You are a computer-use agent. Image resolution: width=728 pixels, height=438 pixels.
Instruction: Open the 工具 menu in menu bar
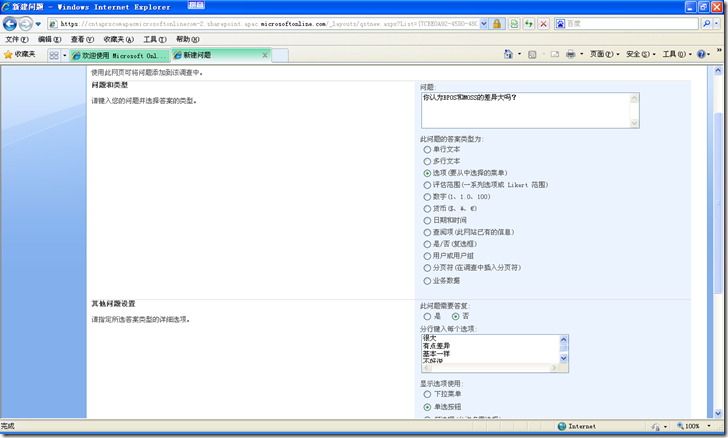point(155,39)
